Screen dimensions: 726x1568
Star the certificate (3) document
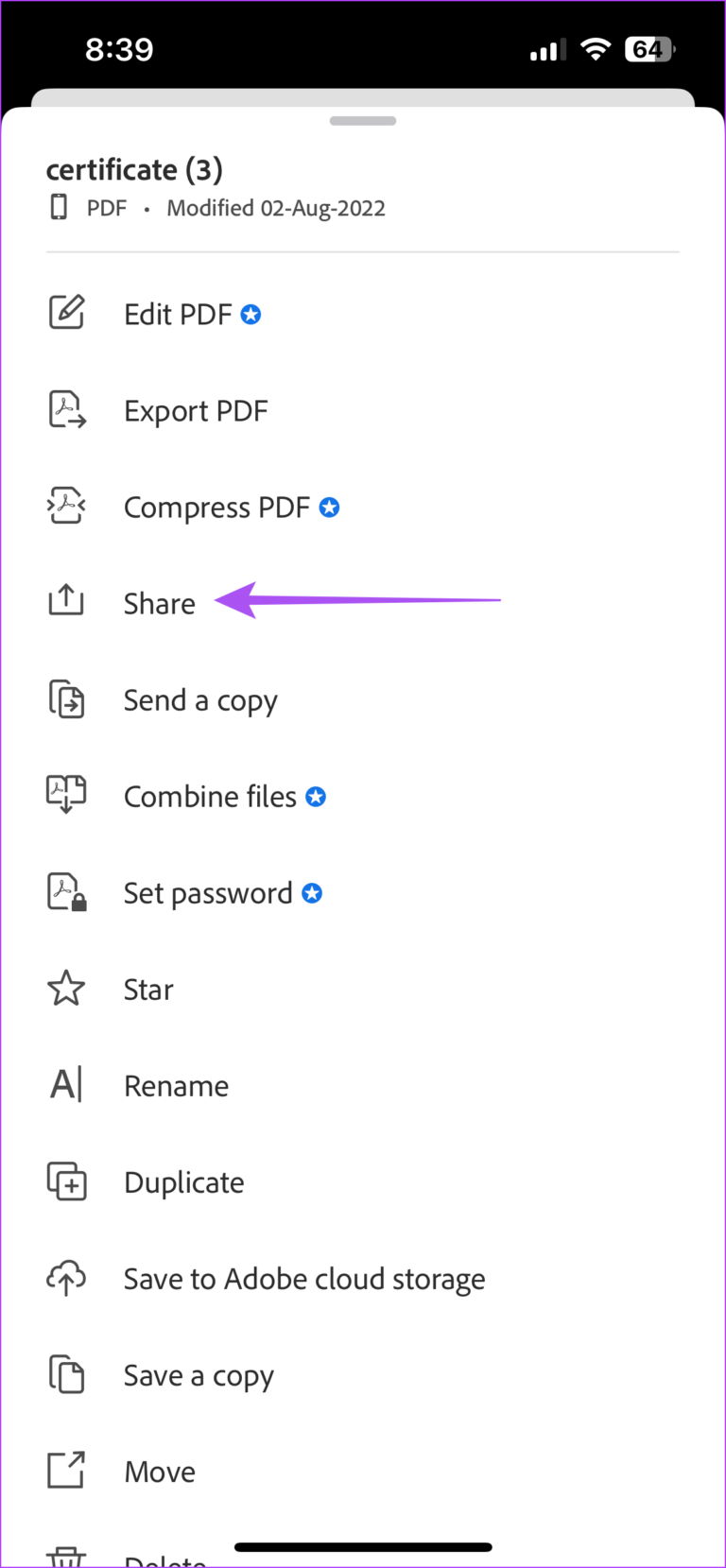point(147,989)
